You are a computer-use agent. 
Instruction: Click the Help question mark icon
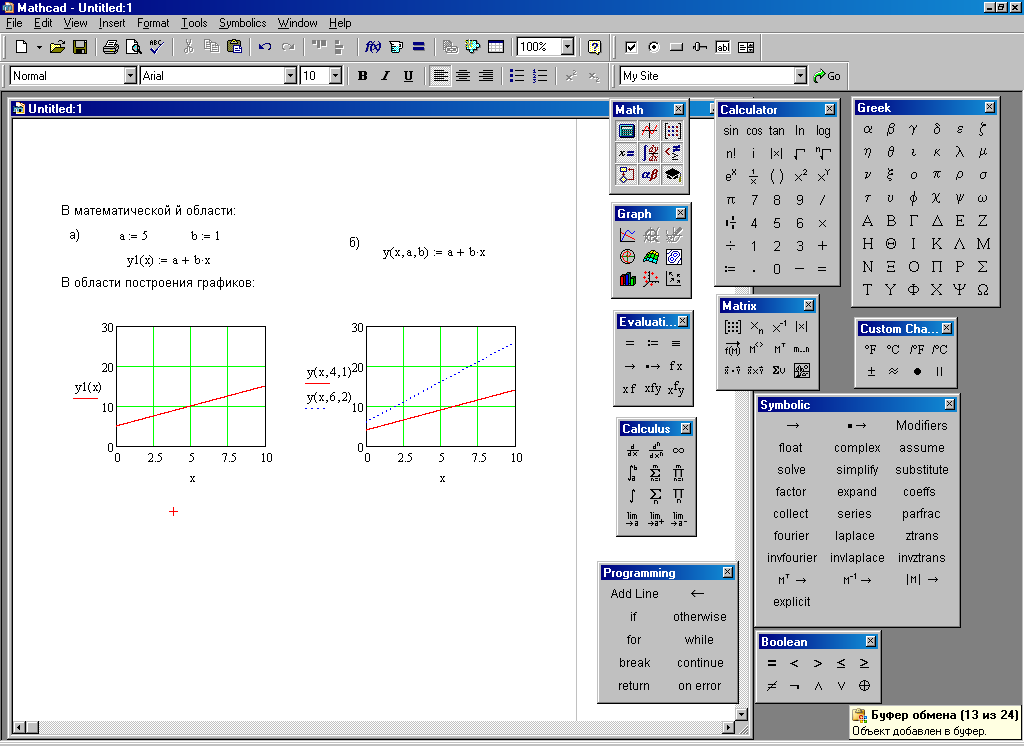pyautogui.click(x=594, y=47)
